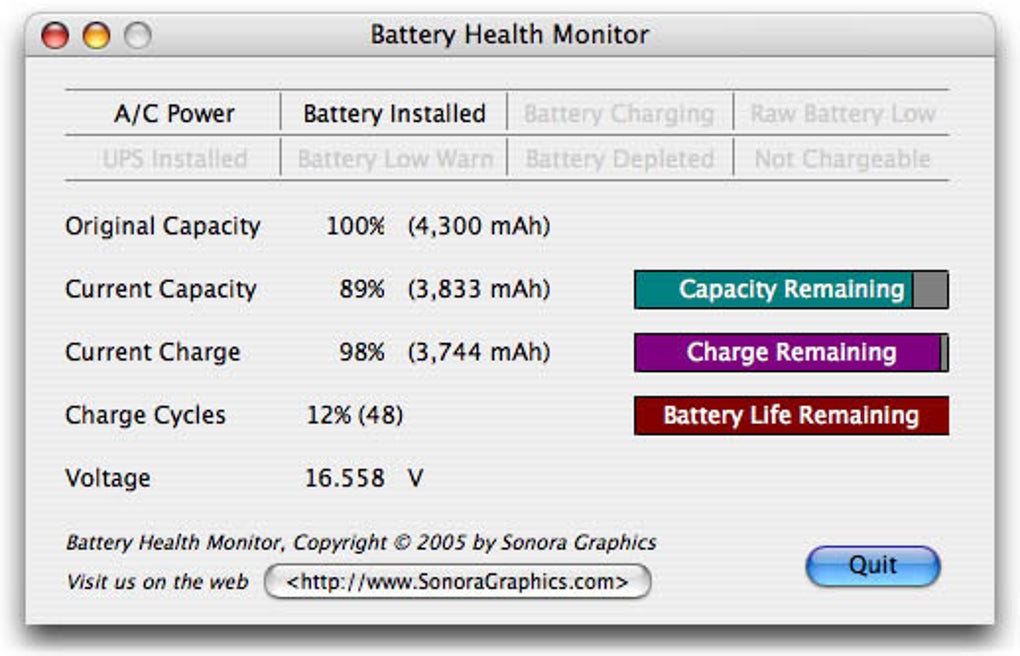Image resolution: width=1020 pixels, height=656 pixels.
Task: Click the dimmed Battery Depleted indicator
Action: pos(619,159)
